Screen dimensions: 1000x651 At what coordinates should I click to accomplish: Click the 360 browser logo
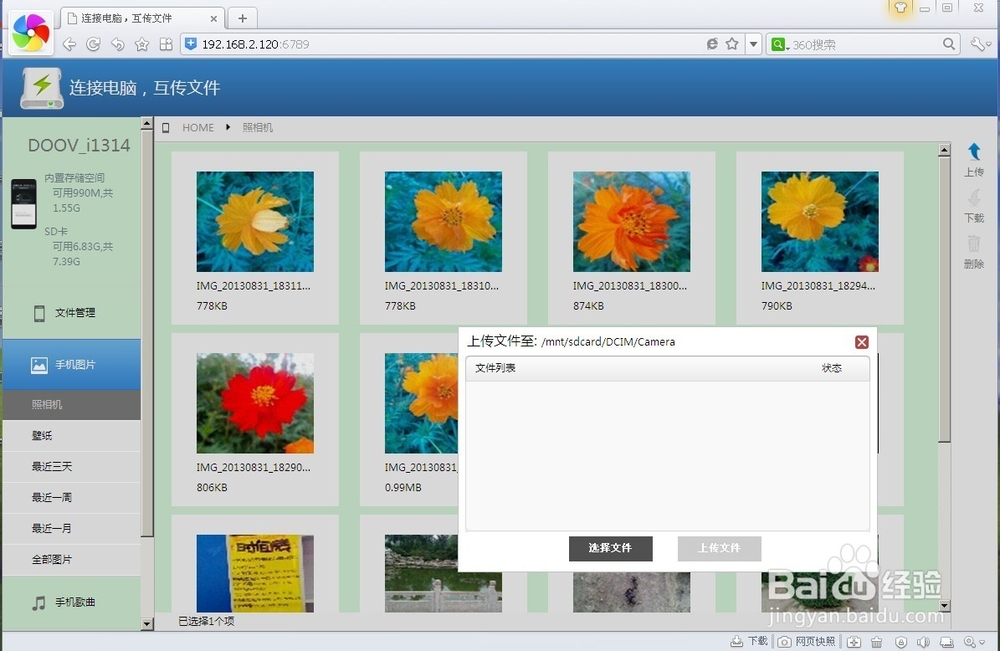pos(30,32)
